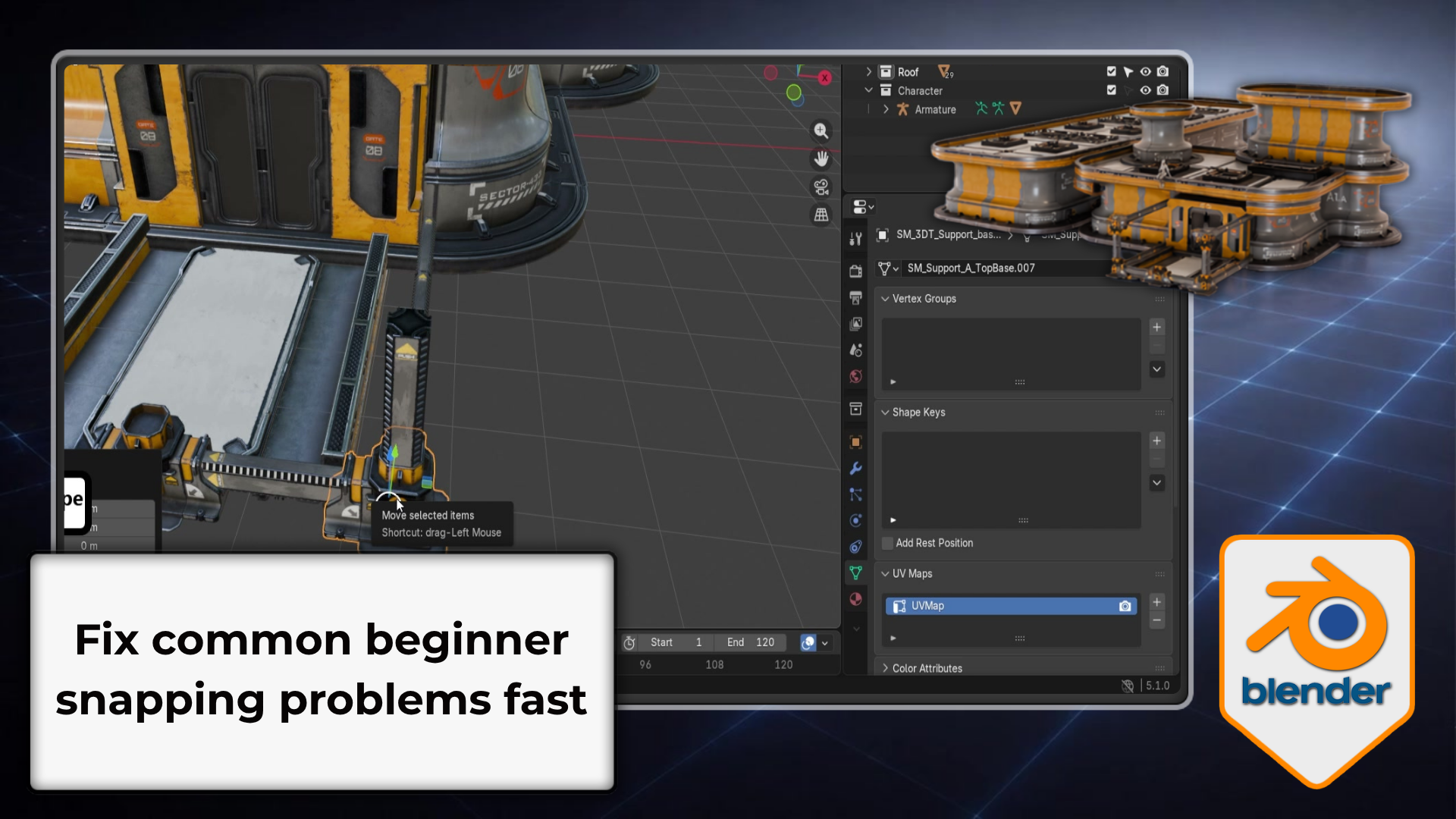Click the viewport zoom magnifier icon
This screenshot has width=1456, height=819.
pyautogui.click(x=821, y=131)
